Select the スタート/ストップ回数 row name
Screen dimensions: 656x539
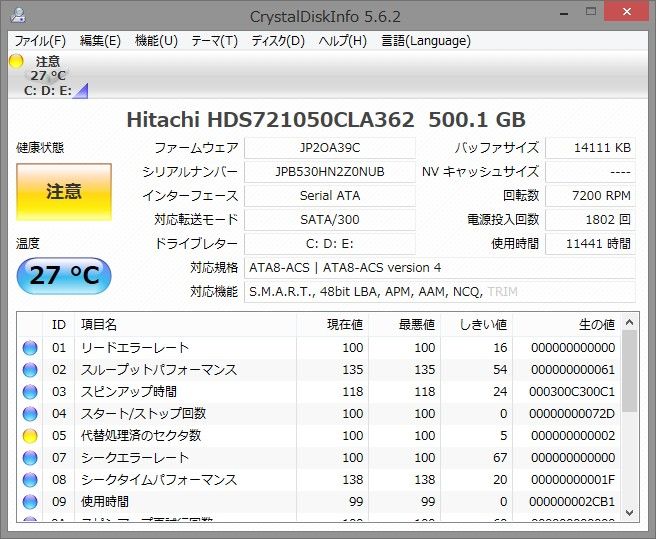coord(144,414)
